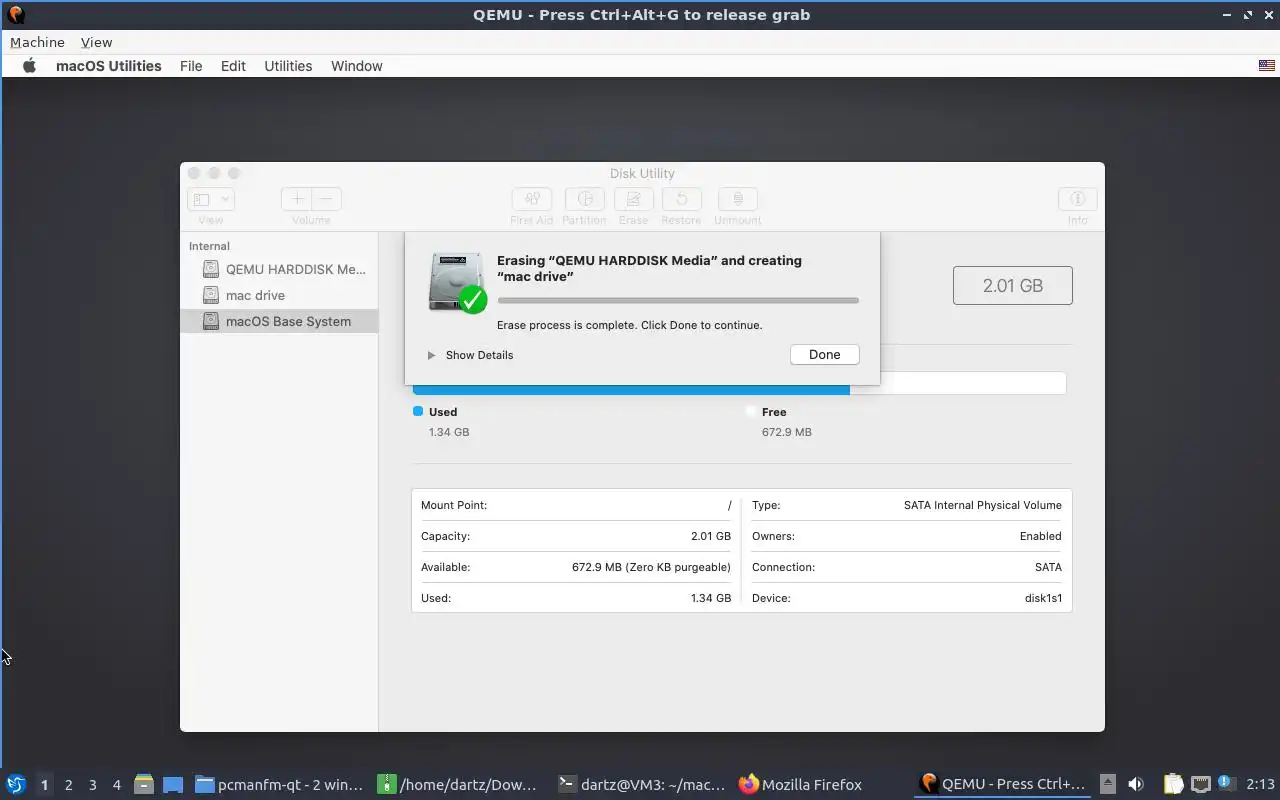Click the remove volume minus button
This screenshot has height=800, width=1280.
[x=327, y=199]
